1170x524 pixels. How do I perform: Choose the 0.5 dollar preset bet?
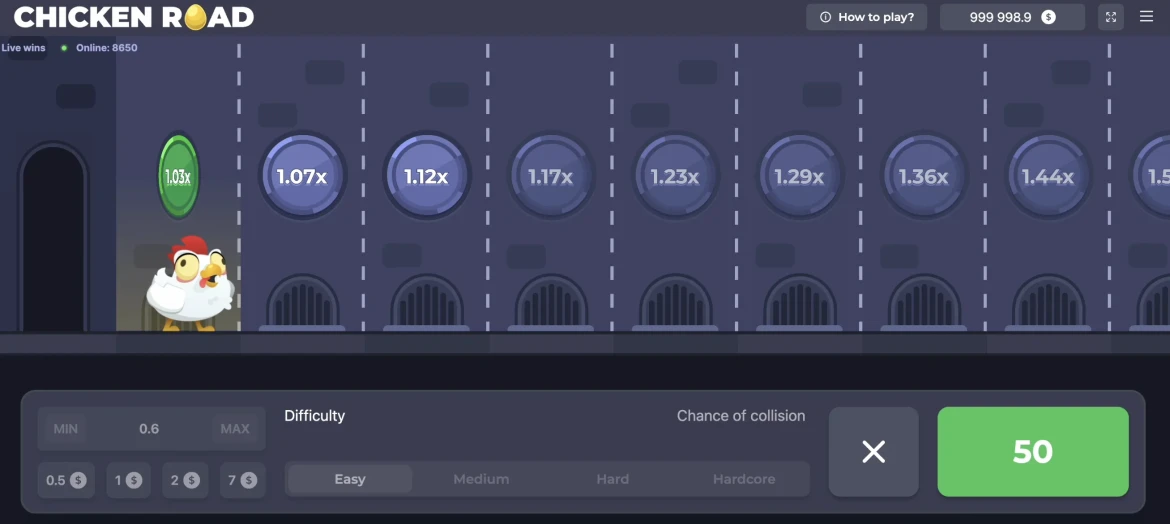pos(66,480)
